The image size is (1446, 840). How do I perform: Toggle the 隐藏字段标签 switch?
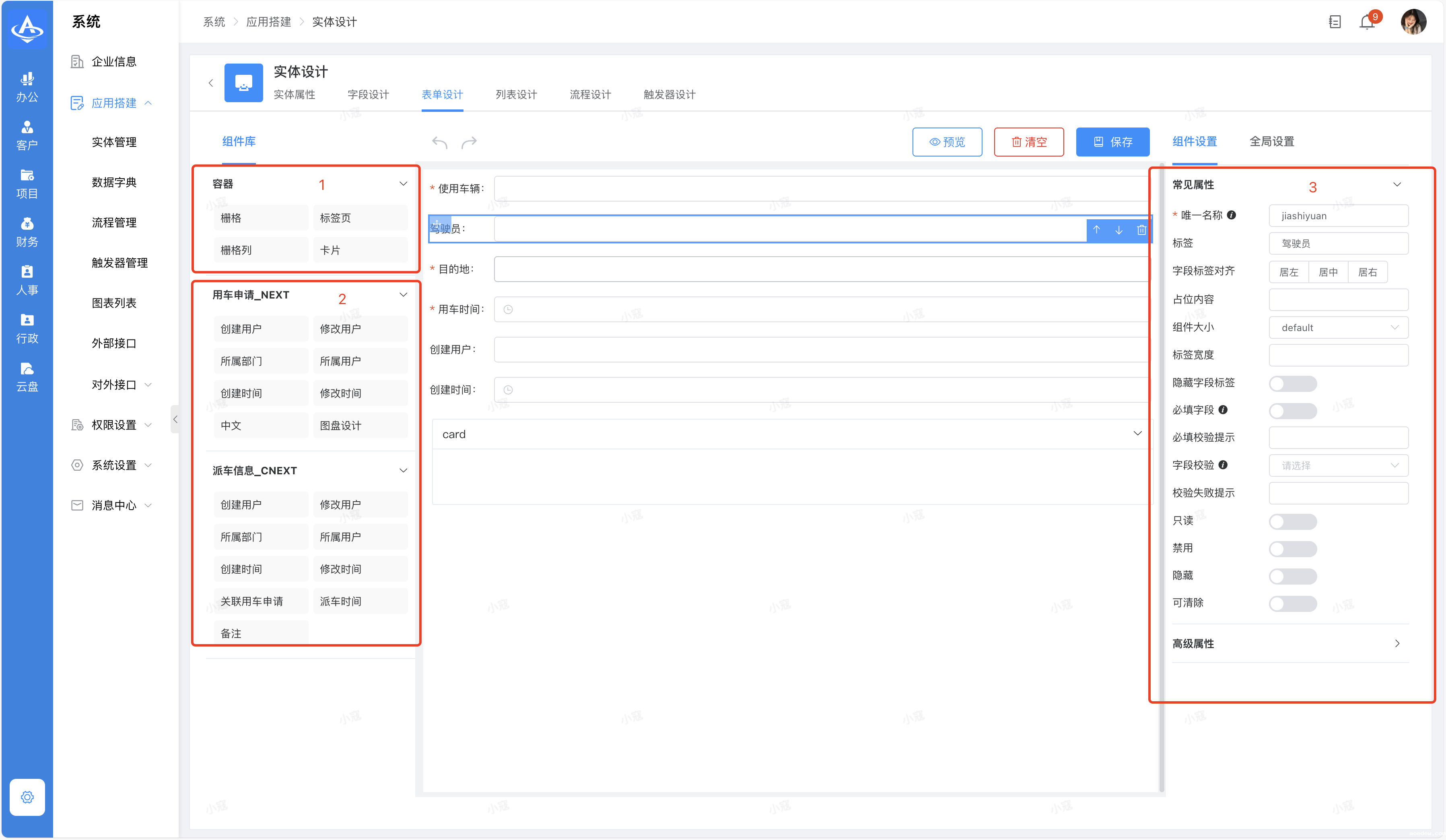click(1292, 383)
